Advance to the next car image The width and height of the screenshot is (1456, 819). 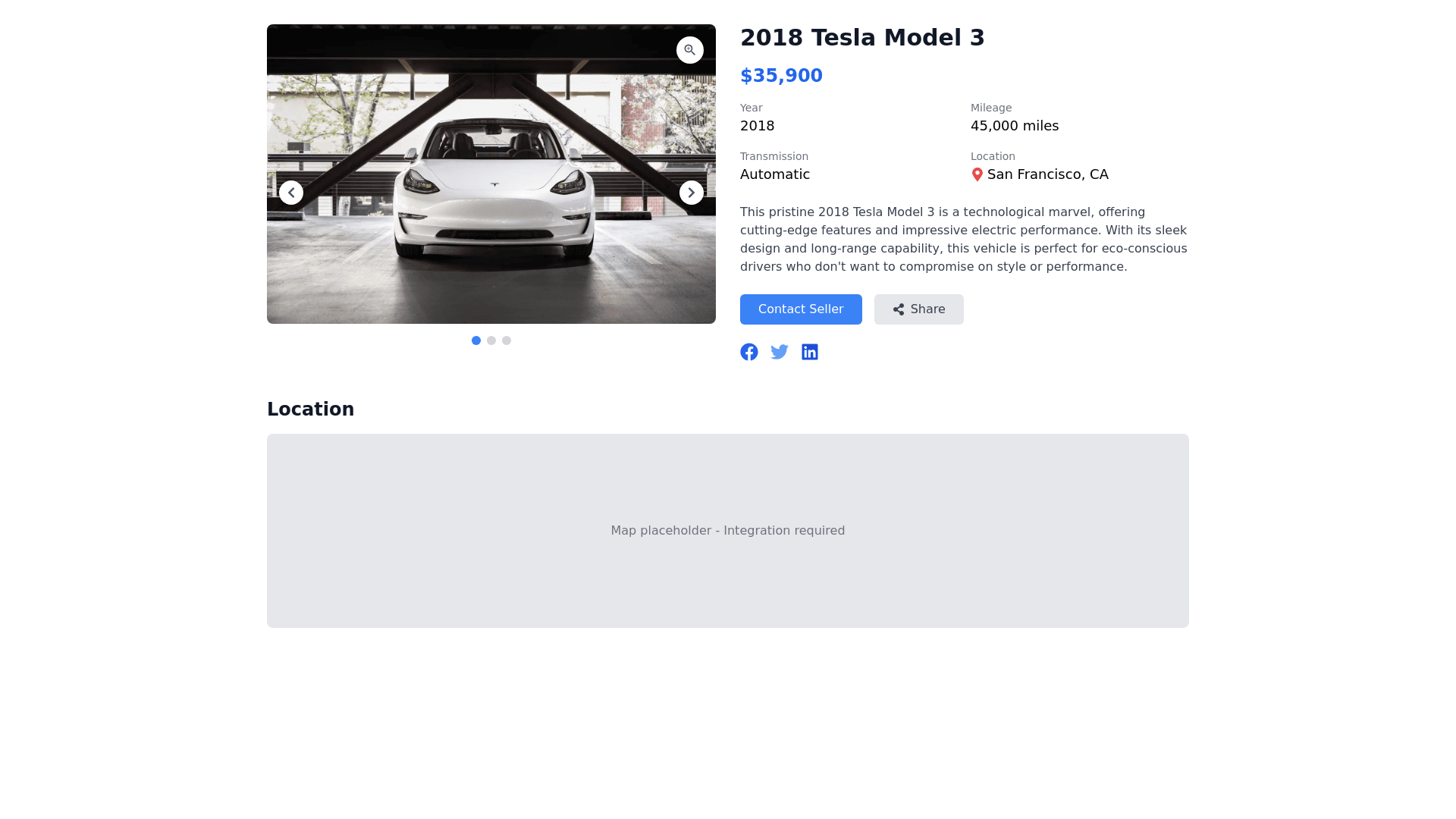point(692,193)
